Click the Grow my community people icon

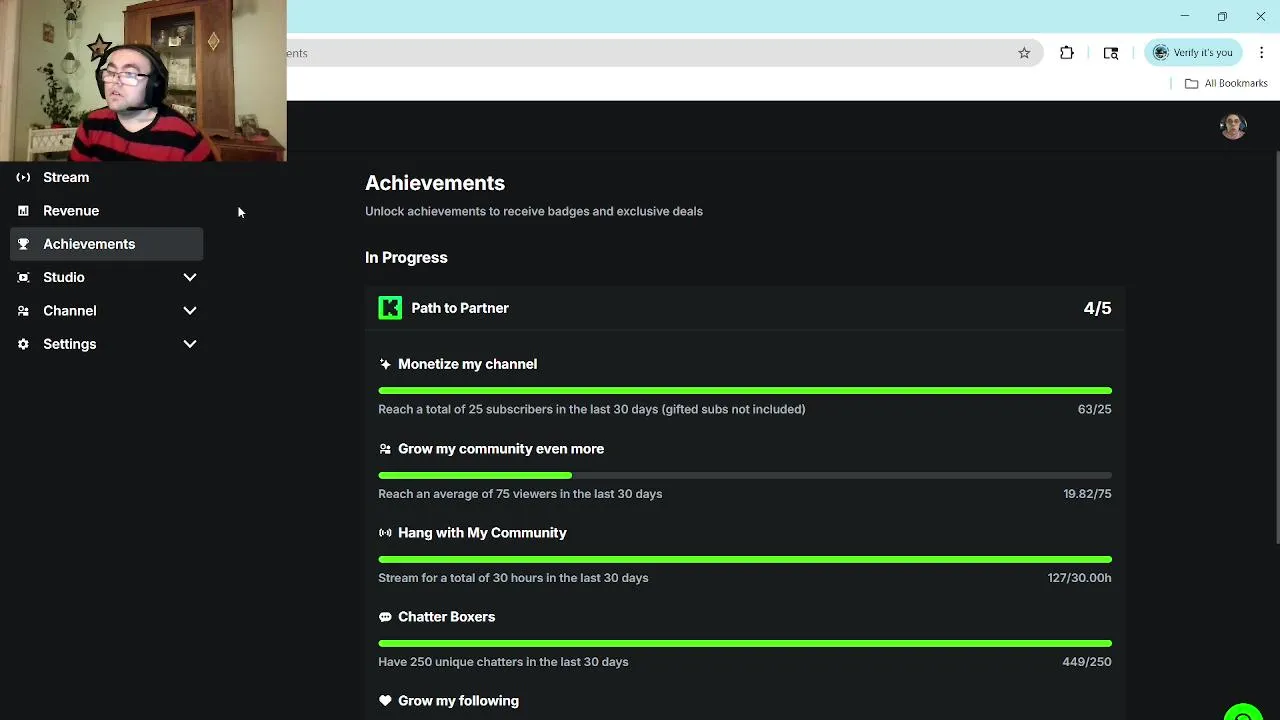click(385, 449)
